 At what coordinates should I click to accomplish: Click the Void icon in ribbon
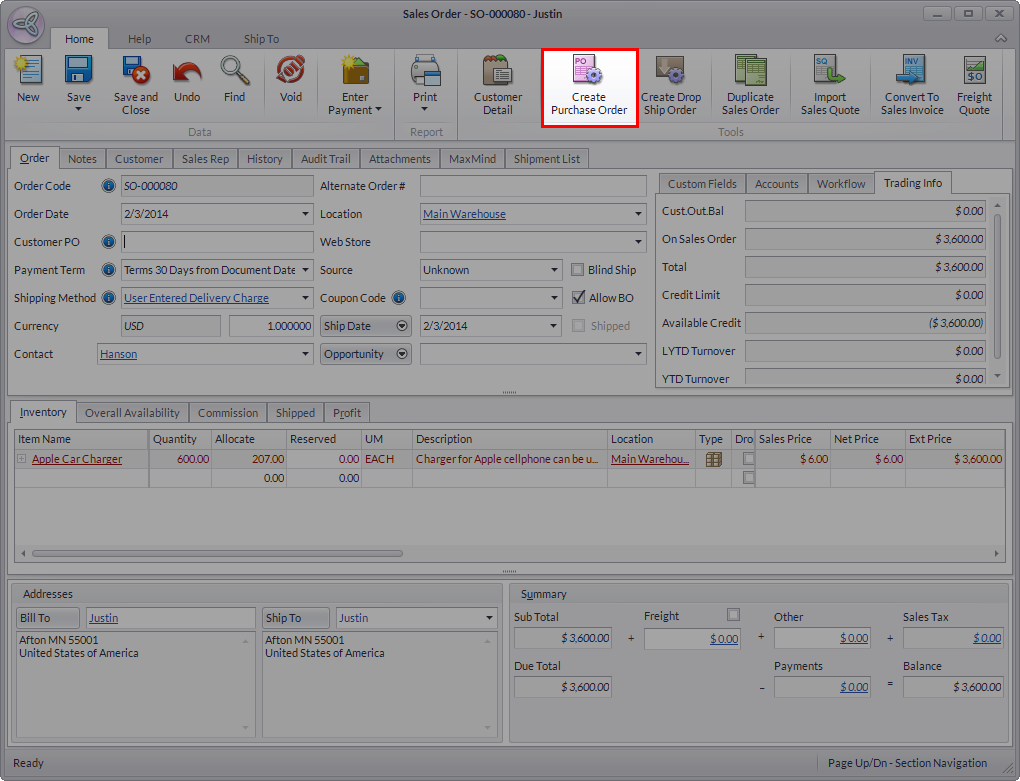pyautogui.click(x=290, y=73)
